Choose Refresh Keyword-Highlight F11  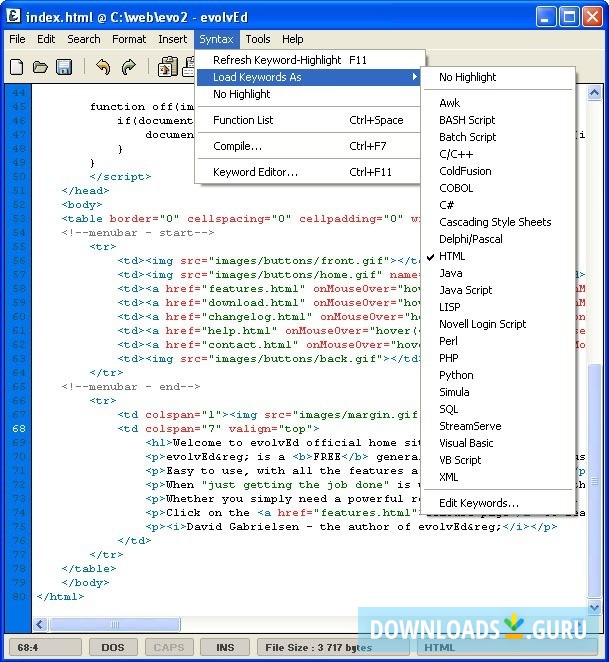click(x=308, y=60)
